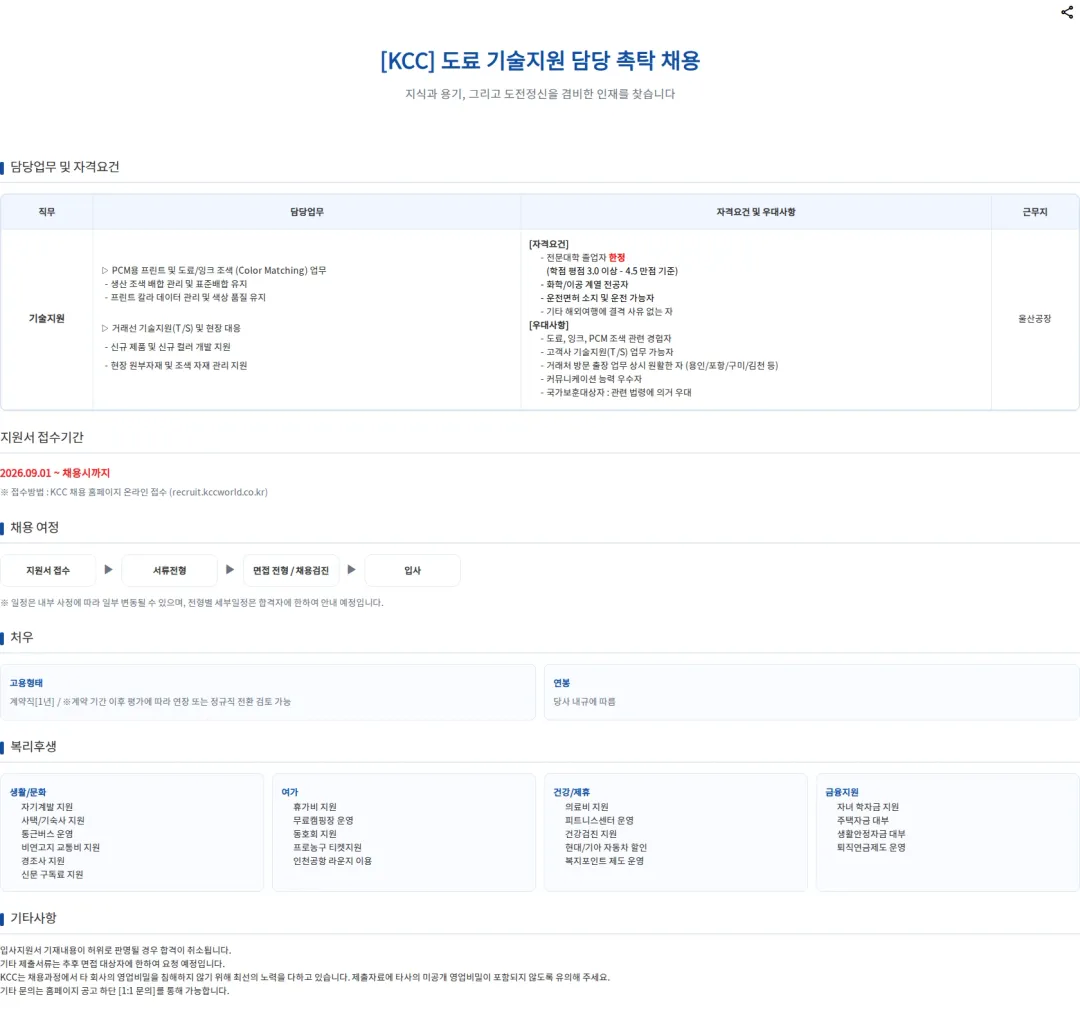This screenshot has height=1016, width=1080.
Task: Click the '금융지원' benefits card title
Action: pos(842,792)
